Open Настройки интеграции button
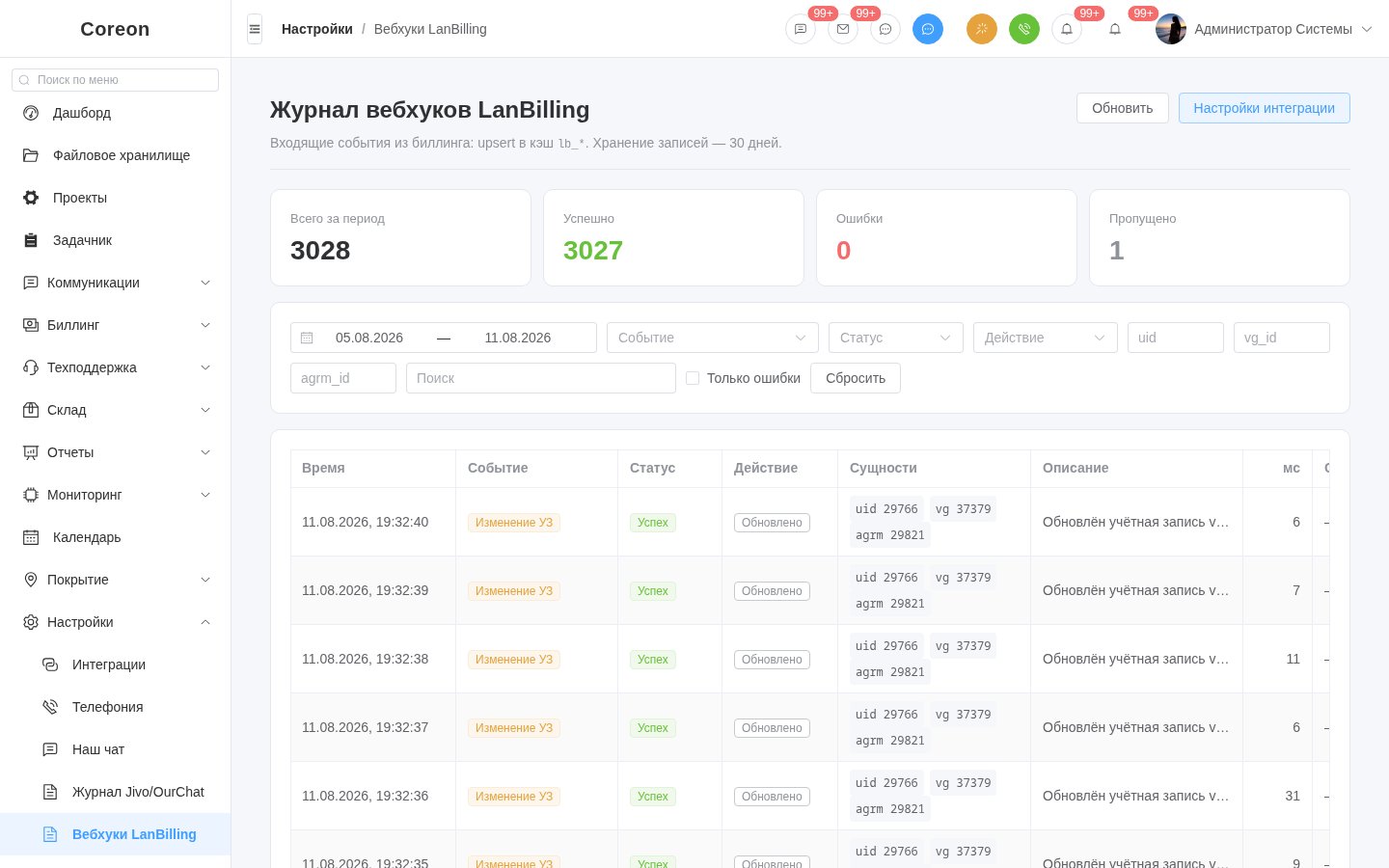This screenshot has width=1389, height=868. 1265,108
